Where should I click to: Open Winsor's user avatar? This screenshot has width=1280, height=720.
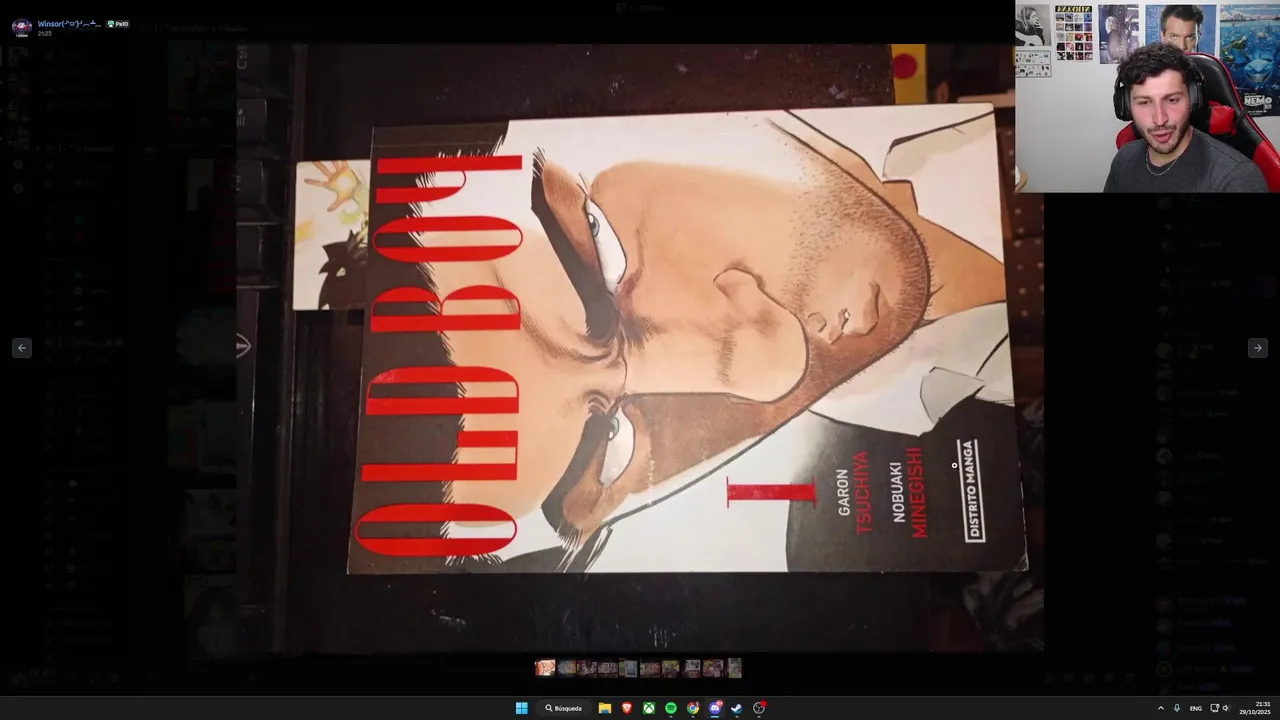click(x=21, y=27)
